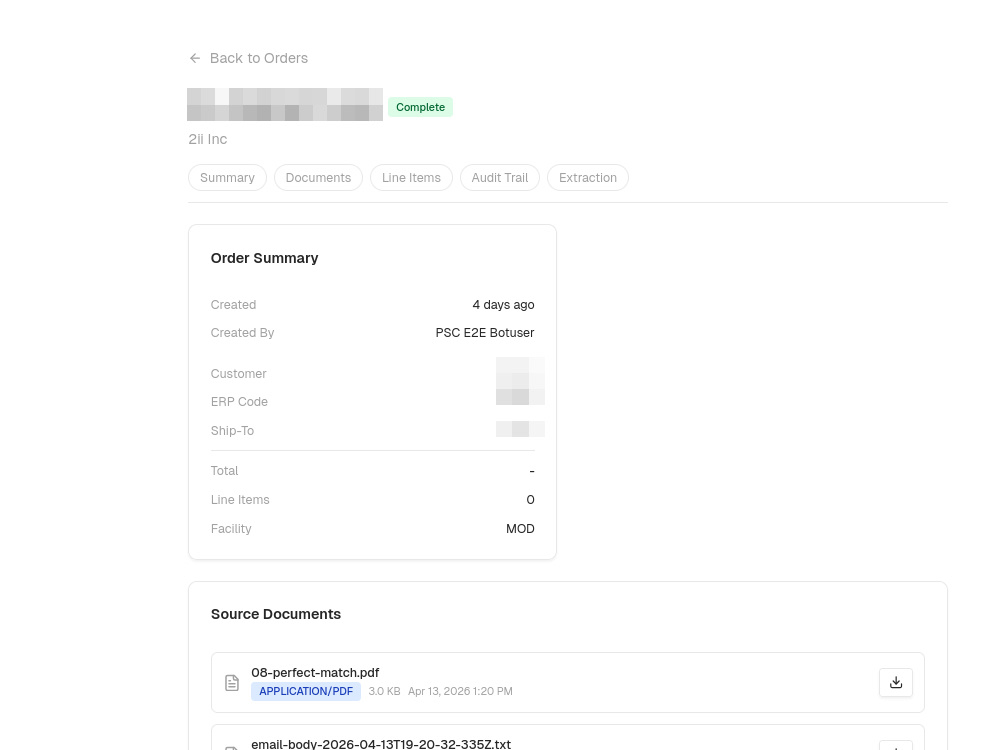Click the 3.0 KB file size text
Image resolution: width=1000 pixels, height=750 pixels.
pyautogui.click(x=385, y=691)
